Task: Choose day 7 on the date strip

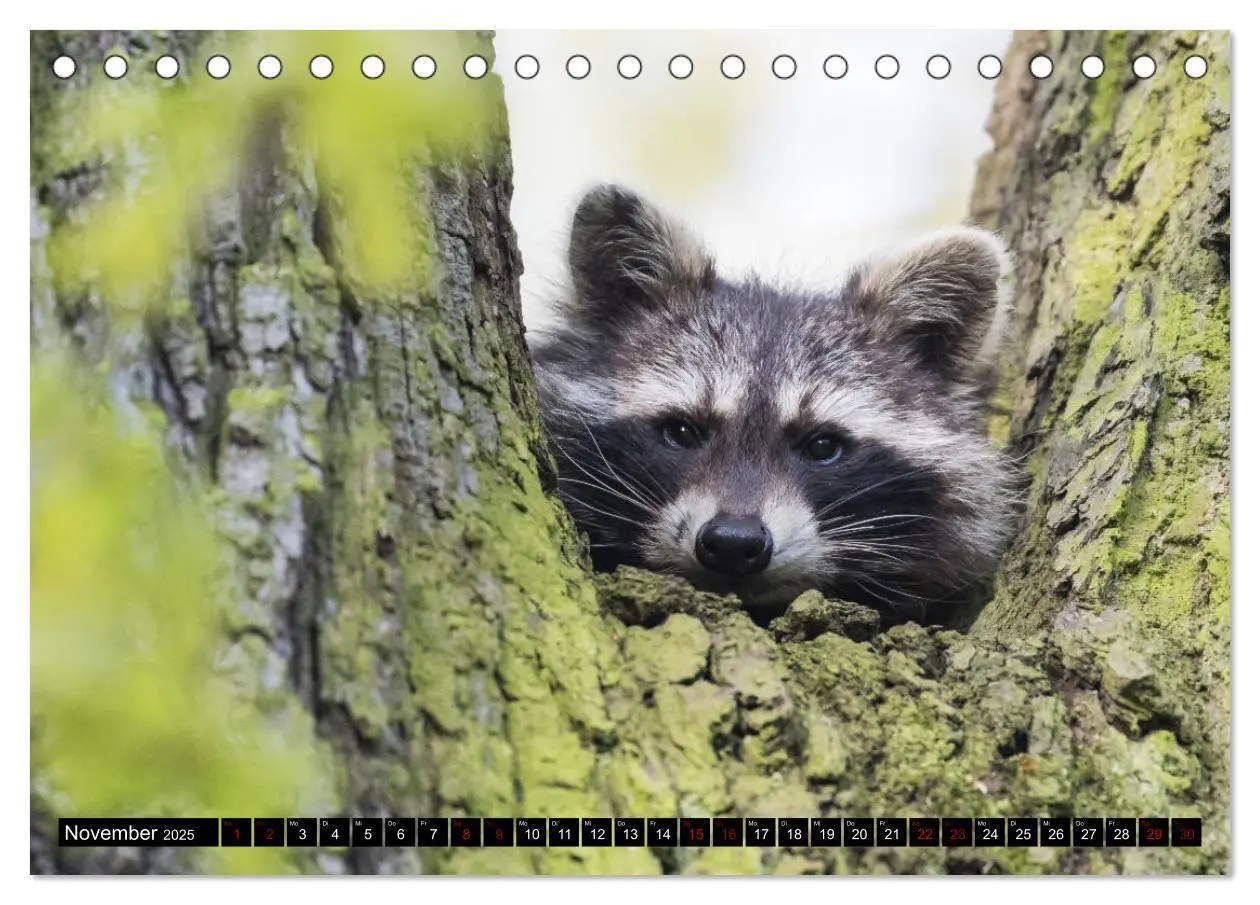Action: [433, 833]
